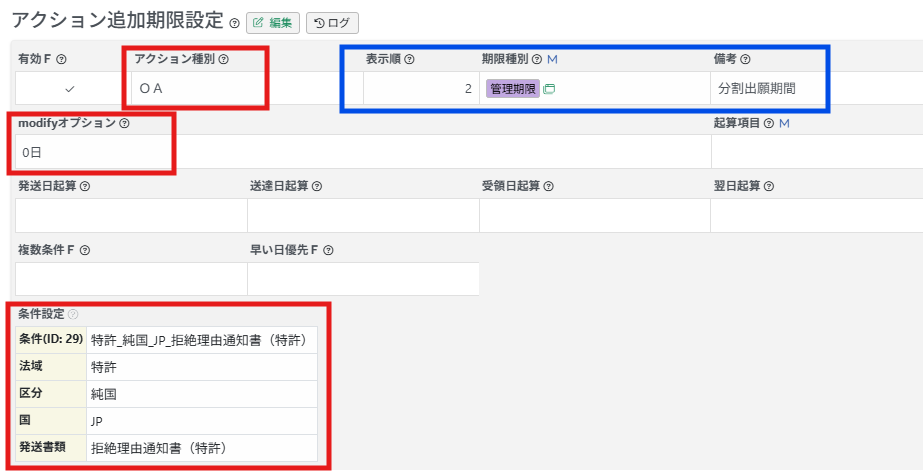Open the ログ (Log) history button

click(x=332, y=23)
